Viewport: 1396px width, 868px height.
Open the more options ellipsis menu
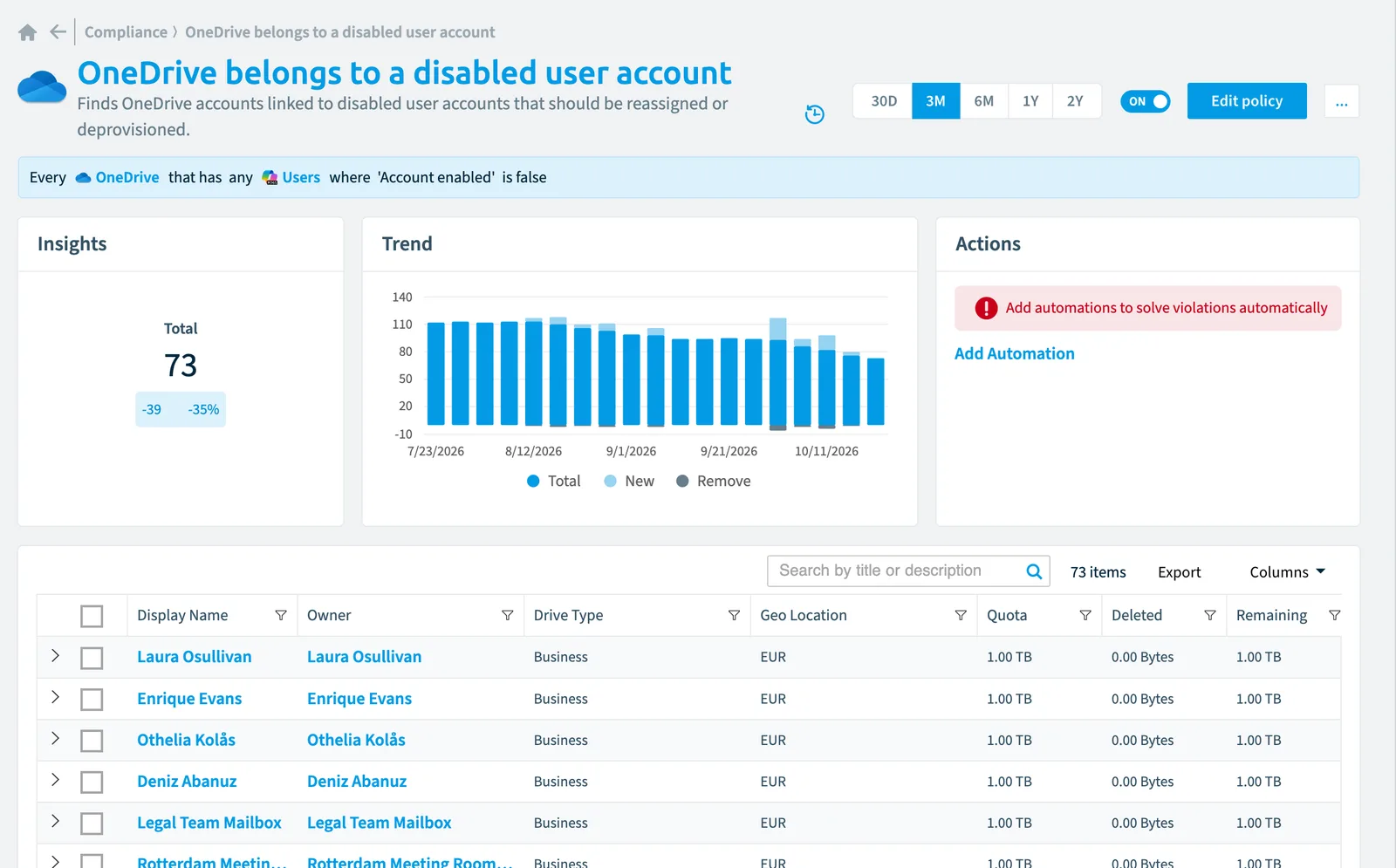click(1341, 101)
